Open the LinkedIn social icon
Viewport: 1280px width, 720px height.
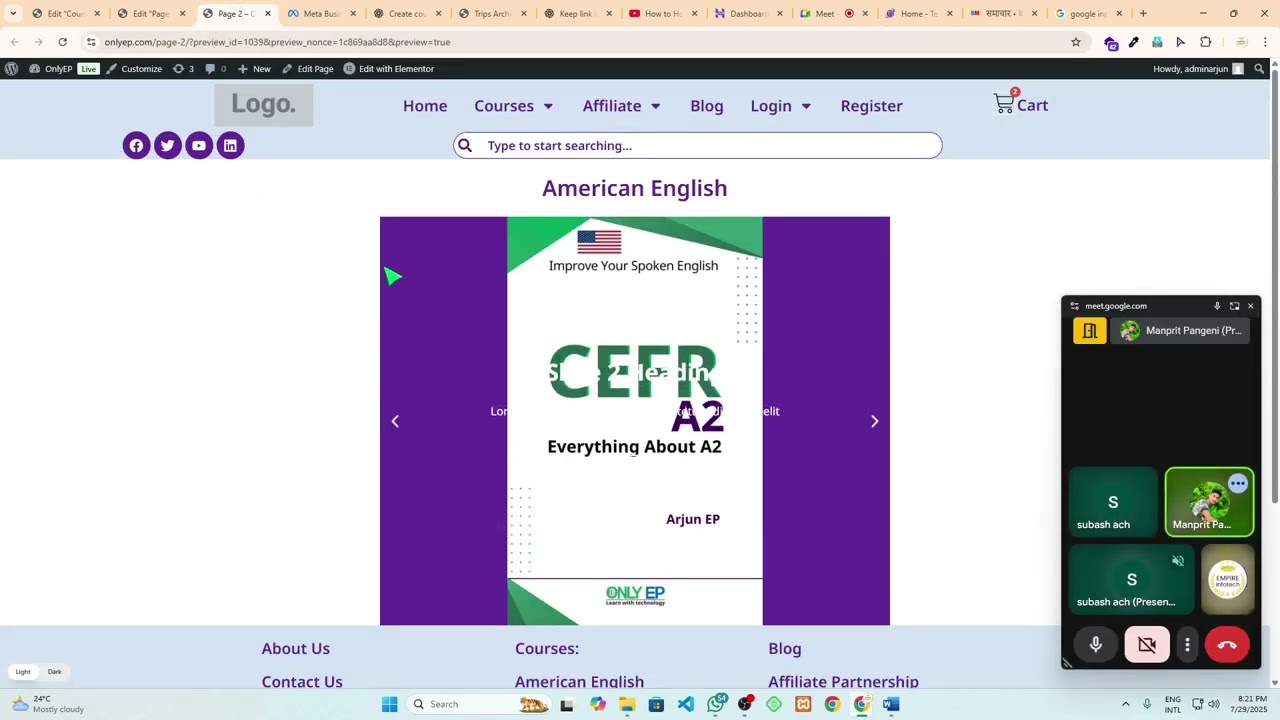pyautogui.click(x=230, y=146)
